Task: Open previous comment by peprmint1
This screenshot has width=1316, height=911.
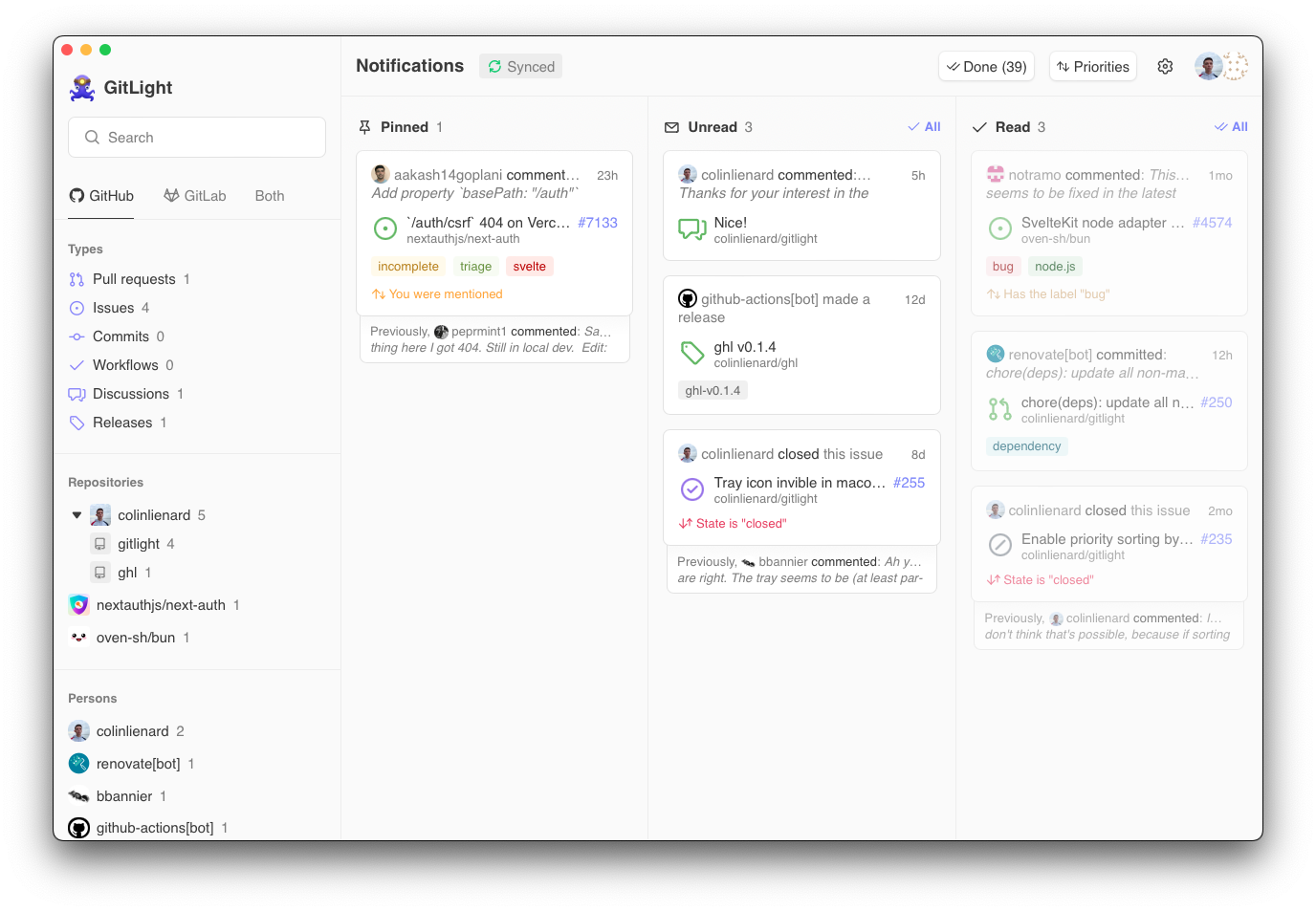Action: [x=493, y=339]
